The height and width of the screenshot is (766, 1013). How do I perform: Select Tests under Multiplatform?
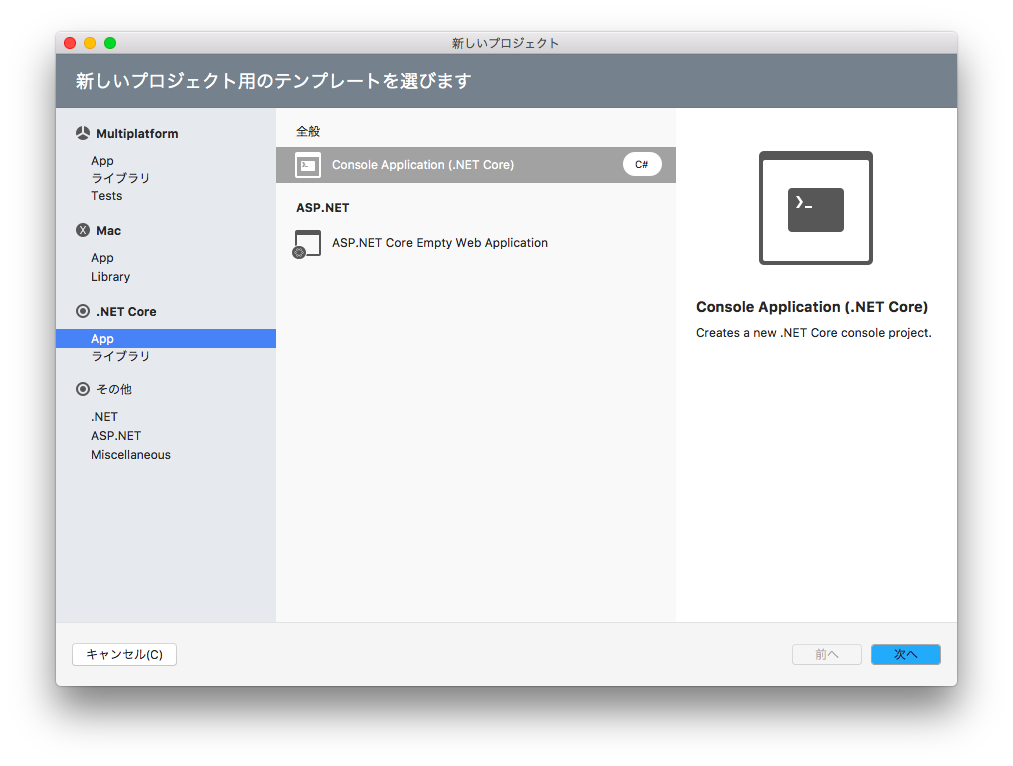pos(107,196)
